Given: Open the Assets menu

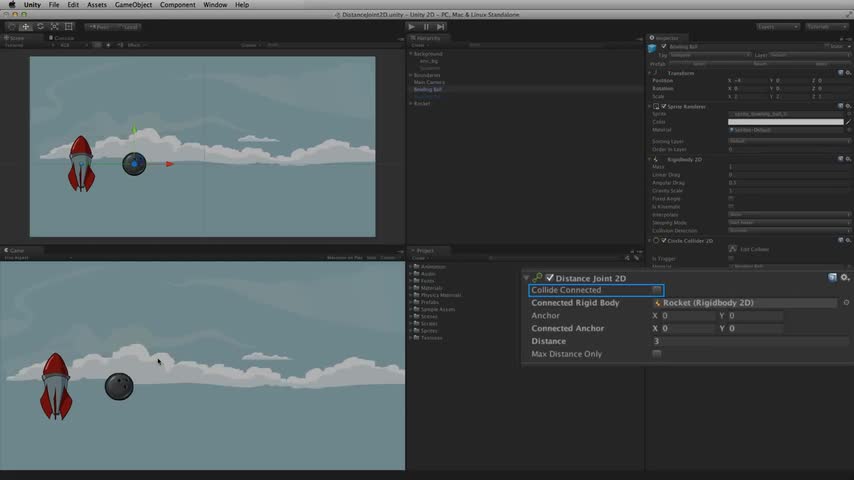Looking at the screenshot, I should tap(97, 5).
